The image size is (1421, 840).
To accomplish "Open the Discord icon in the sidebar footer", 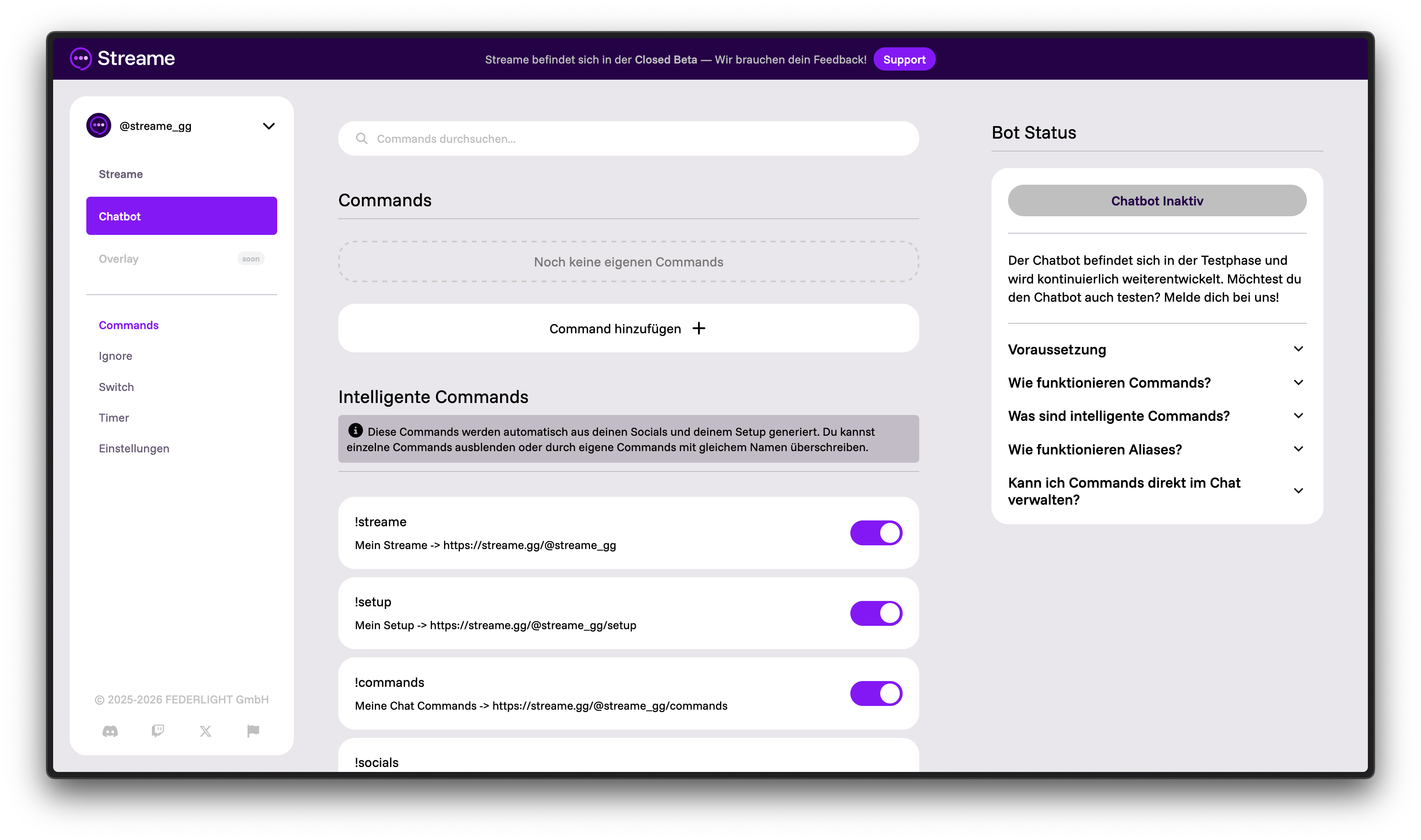I will point(110,731).
